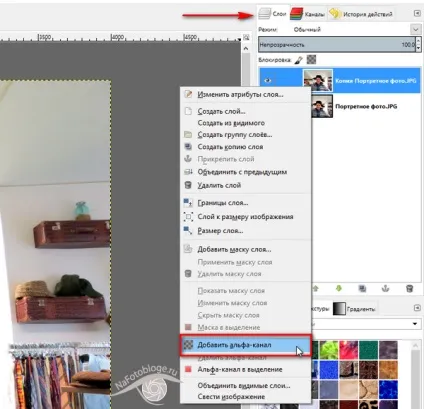The width and height of the screenshot is (424, 409).
Task: Click Добавить альфа-канал menu item
Action: tap(245, 345)
